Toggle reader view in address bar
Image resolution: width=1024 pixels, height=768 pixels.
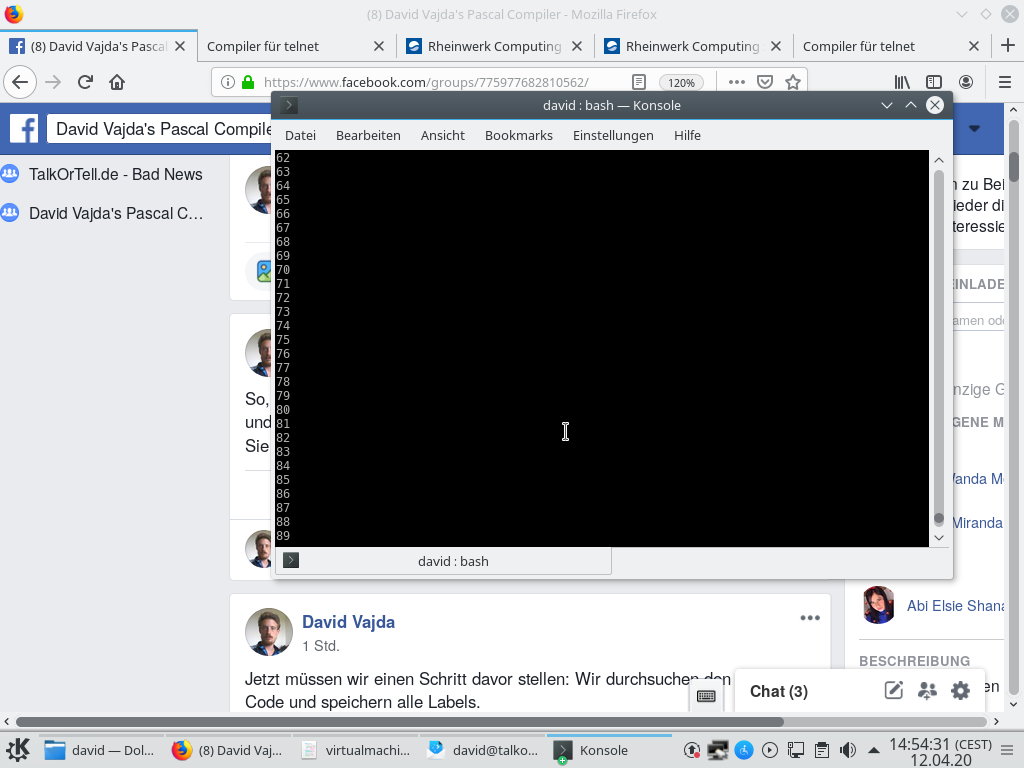click(639, 82)
